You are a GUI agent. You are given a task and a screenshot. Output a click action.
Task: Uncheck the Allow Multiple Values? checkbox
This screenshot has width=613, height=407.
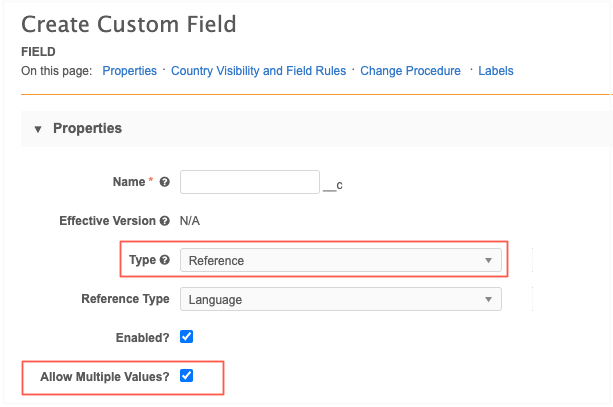(186, 376)
